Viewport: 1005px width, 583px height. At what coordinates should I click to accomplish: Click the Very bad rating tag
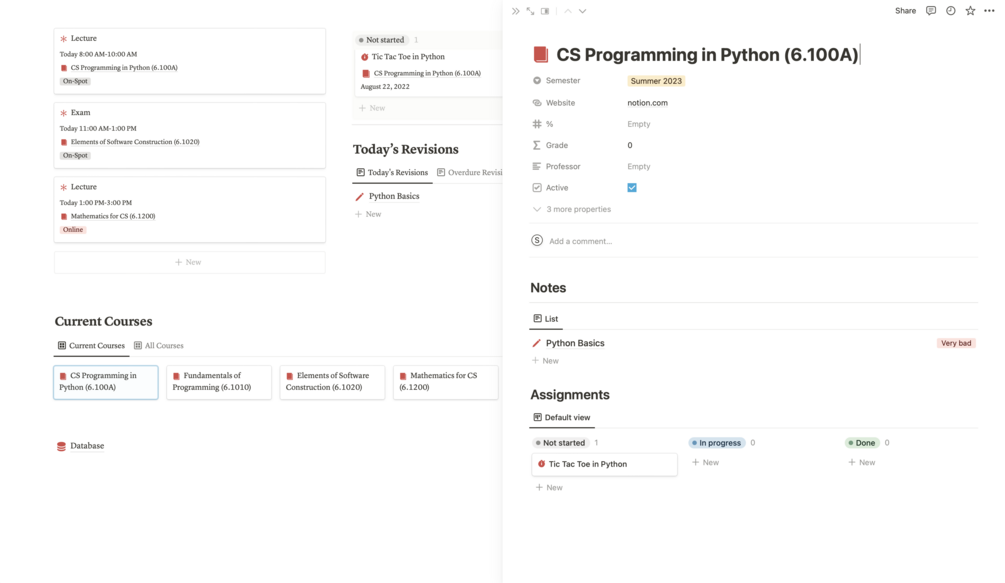pos(955,343)
